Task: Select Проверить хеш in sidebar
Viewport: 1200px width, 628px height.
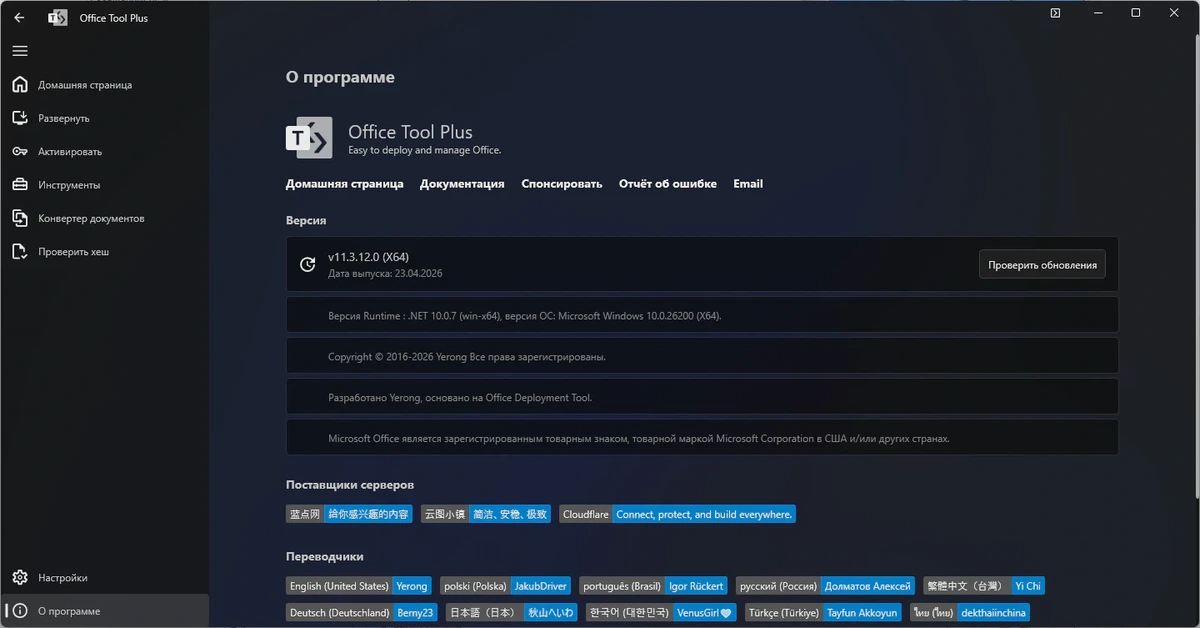Action: coord(104,252)
